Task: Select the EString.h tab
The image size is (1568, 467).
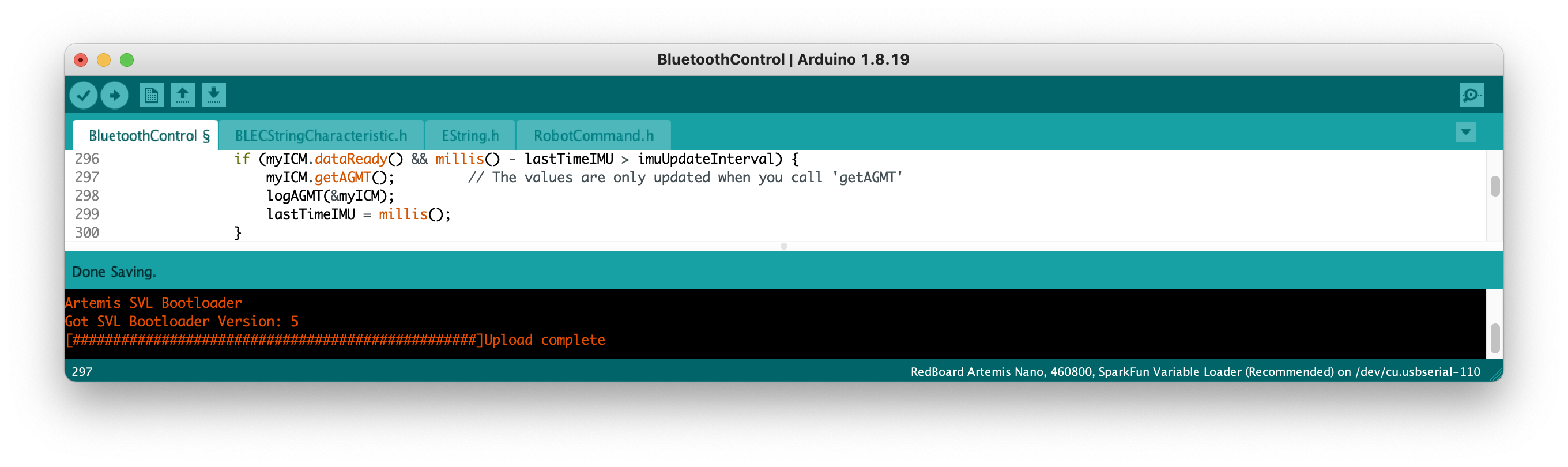Action: pyautogui.click(x=470, y=135)
